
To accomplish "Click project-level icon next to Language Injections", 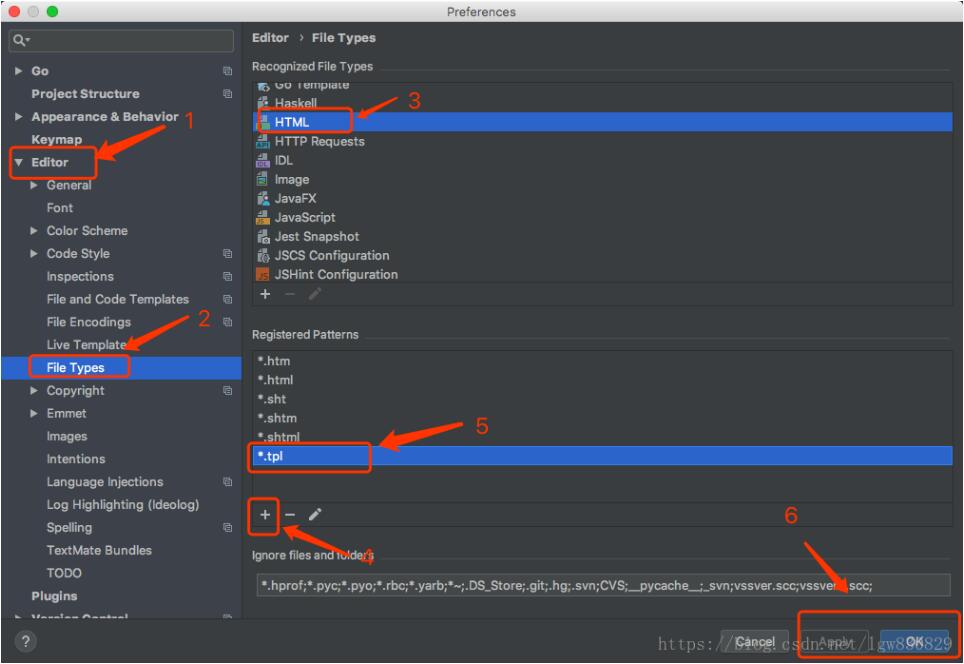I will pos(227,482).
